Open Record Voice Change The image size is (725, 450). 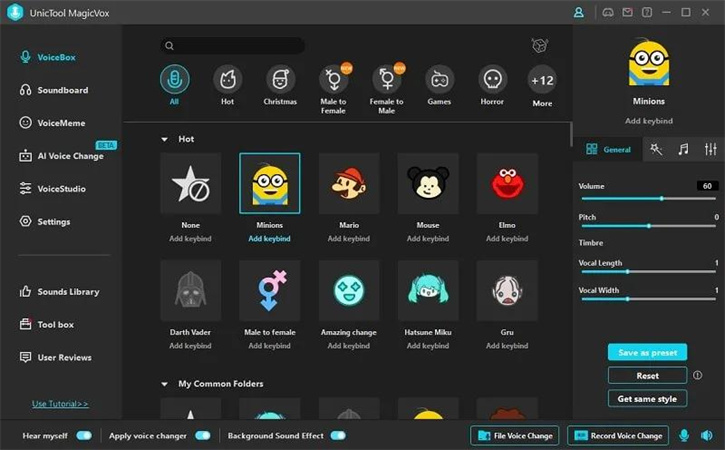[618, 436]
